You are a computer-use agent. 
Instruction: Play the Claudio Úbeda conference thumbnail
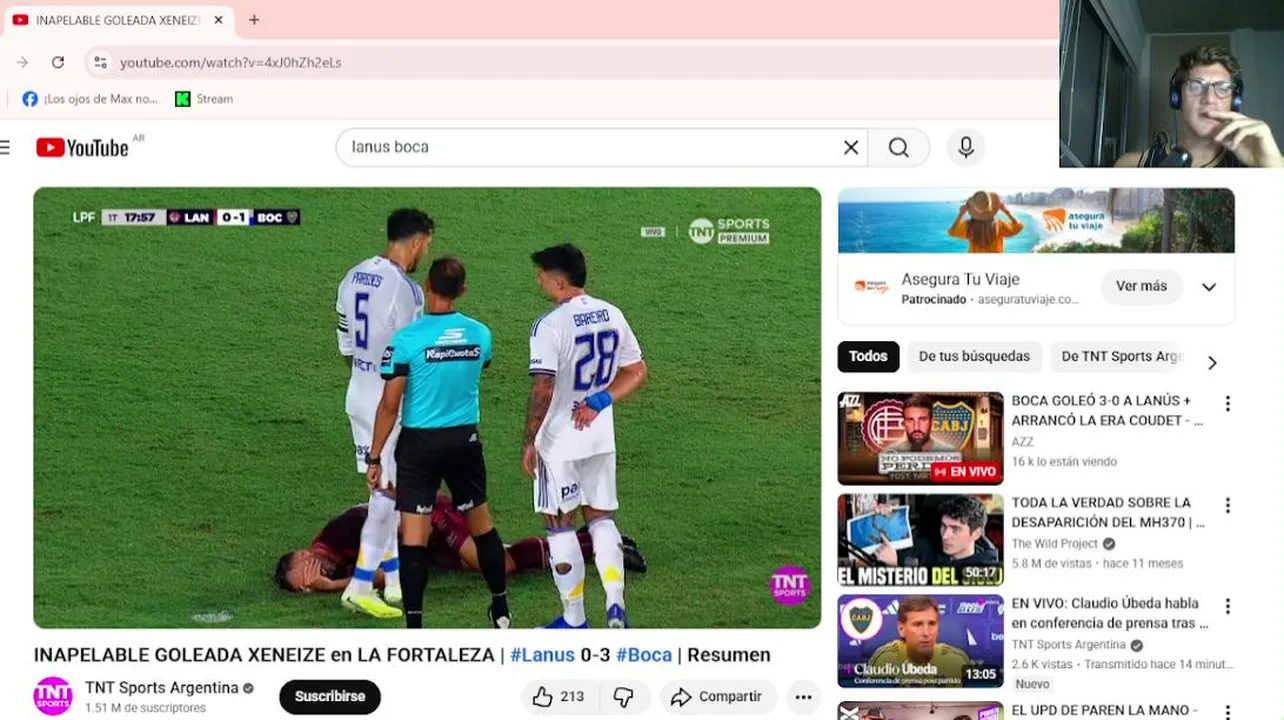pyautogui.click(x=920, y=641)
